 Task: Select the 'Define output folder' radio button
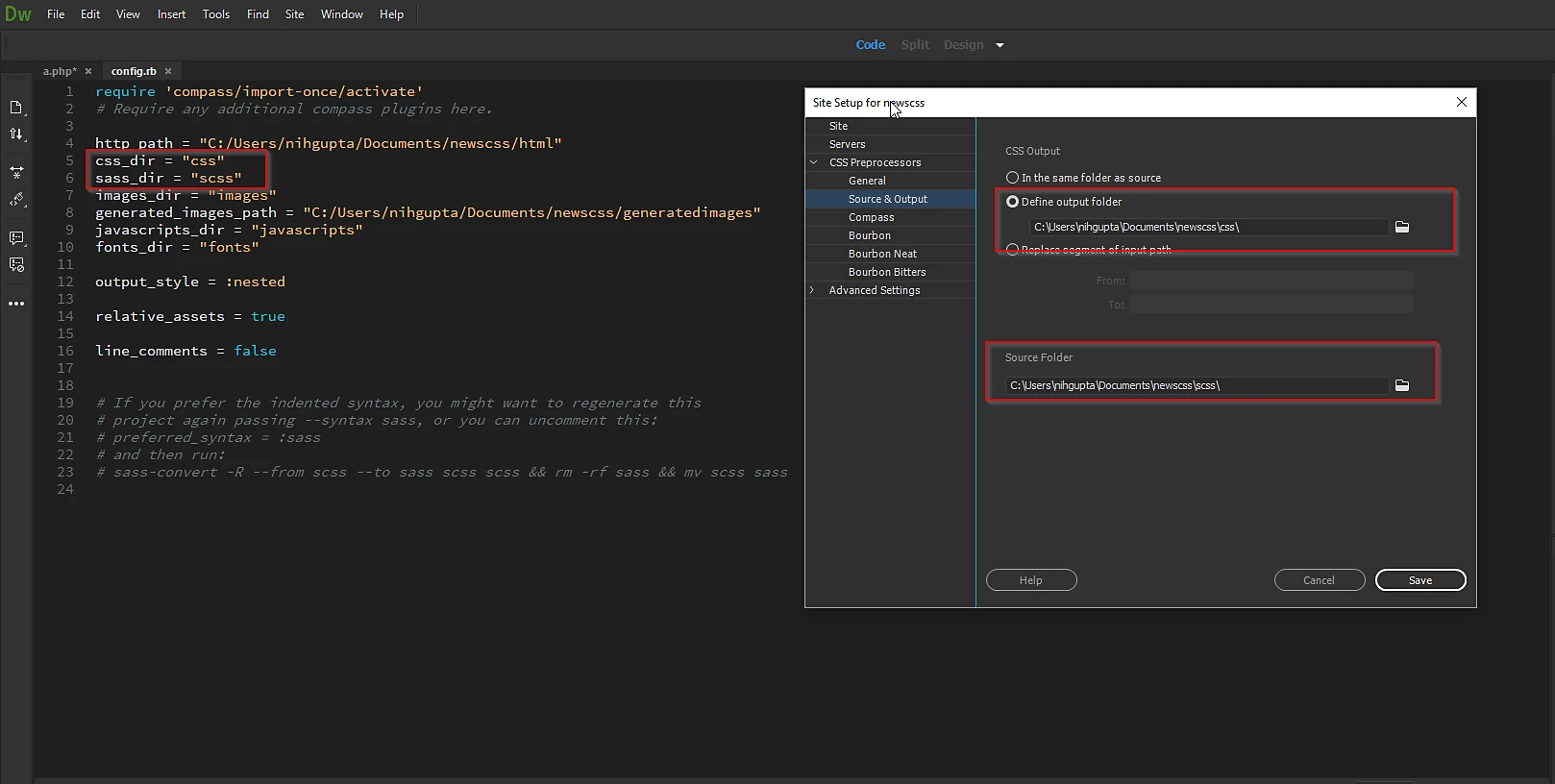point(1013,202)
